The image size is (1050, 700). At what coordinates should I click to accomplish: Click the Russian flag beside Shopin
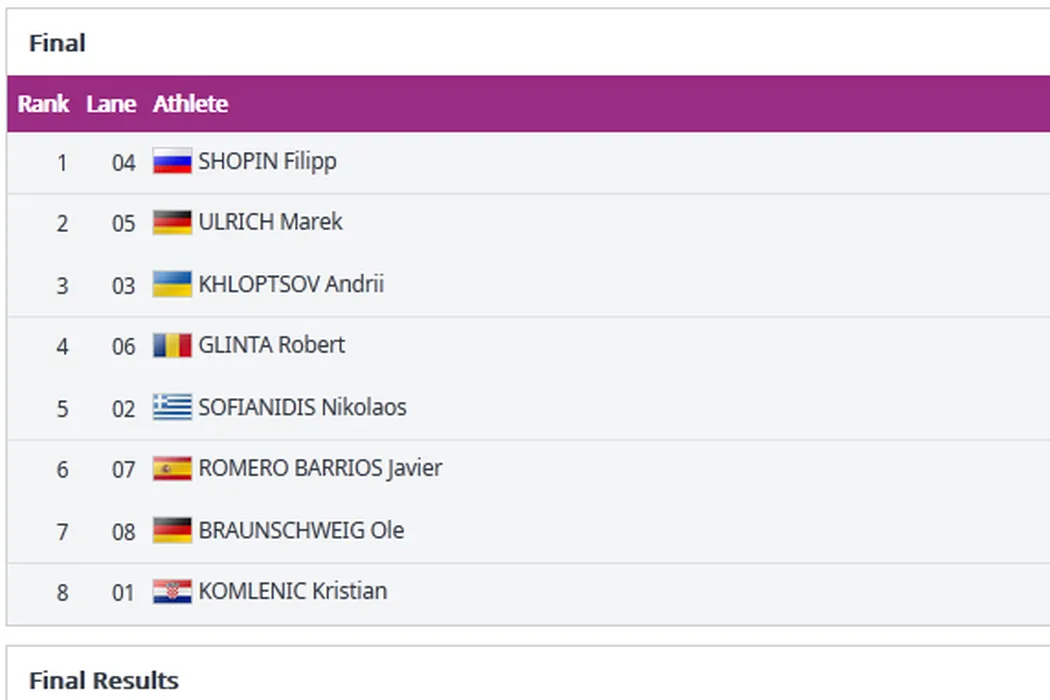point(172,161)
